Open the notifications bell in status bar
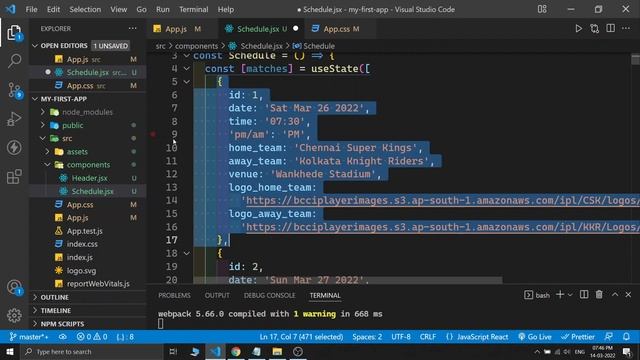This screenshot has height=360, width=640. coord(626,337)
